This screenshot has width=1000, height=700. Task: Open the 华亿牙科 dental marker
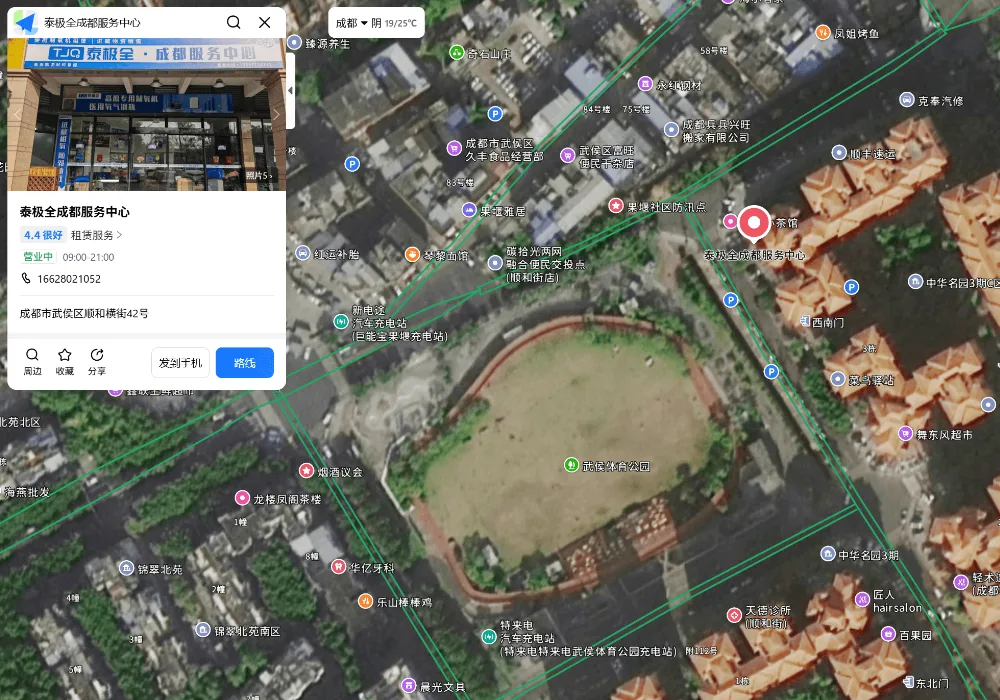coord(338,566)
